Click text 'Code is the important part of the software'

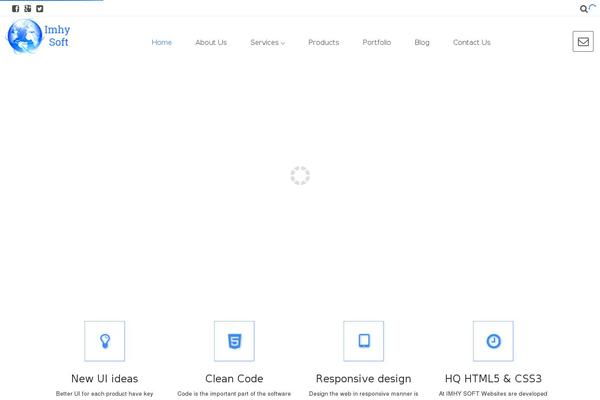tap(234, 394)
